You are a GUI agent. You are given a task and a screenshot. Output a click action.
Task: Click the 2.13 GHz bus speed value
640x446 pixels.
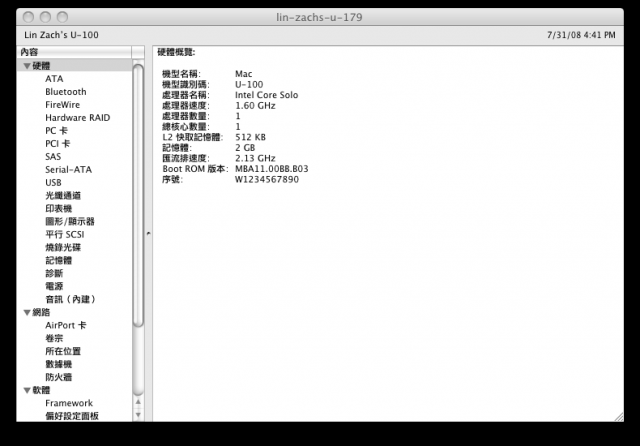click(255, 158)
